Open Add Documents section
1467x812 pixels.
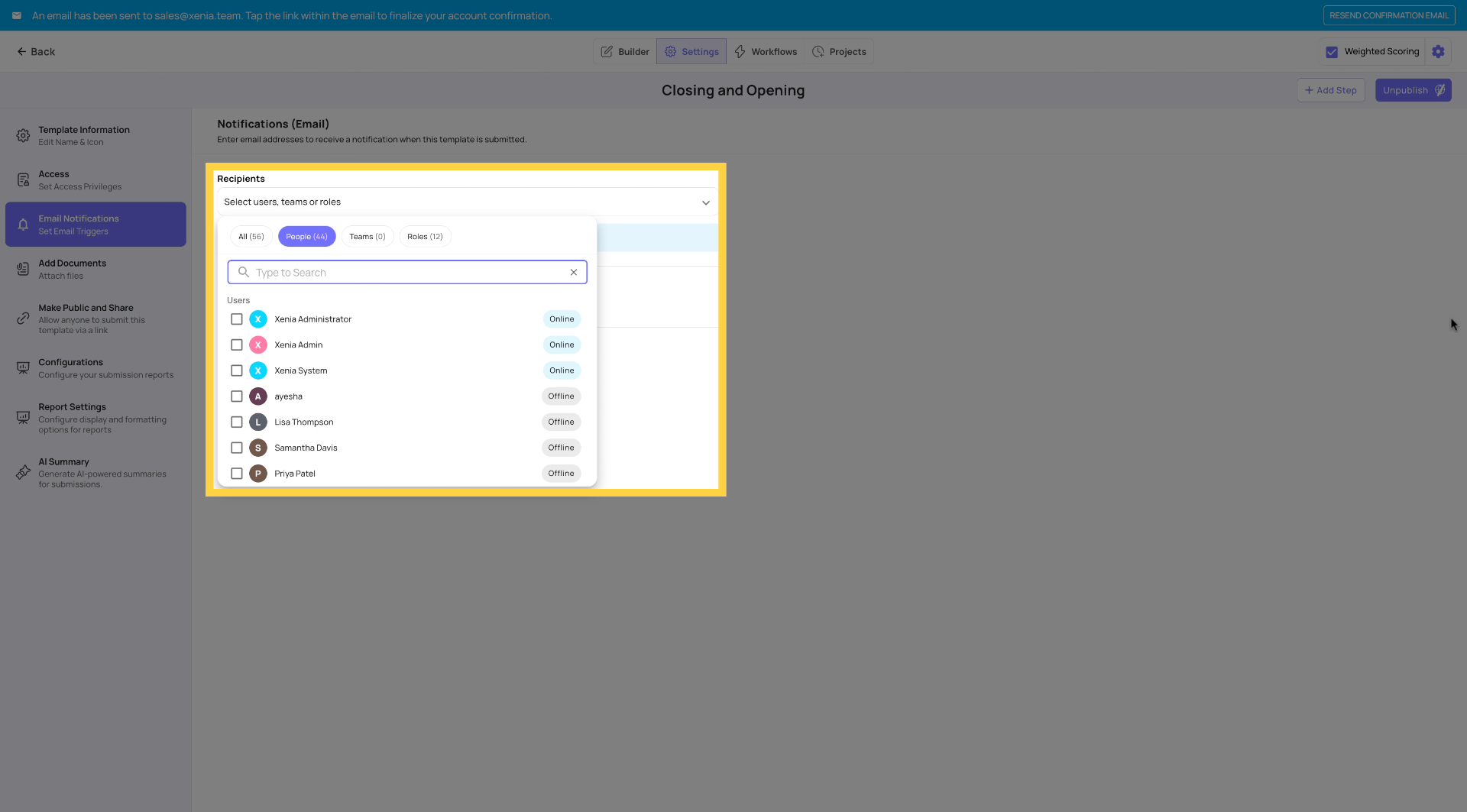click(96, 269)
